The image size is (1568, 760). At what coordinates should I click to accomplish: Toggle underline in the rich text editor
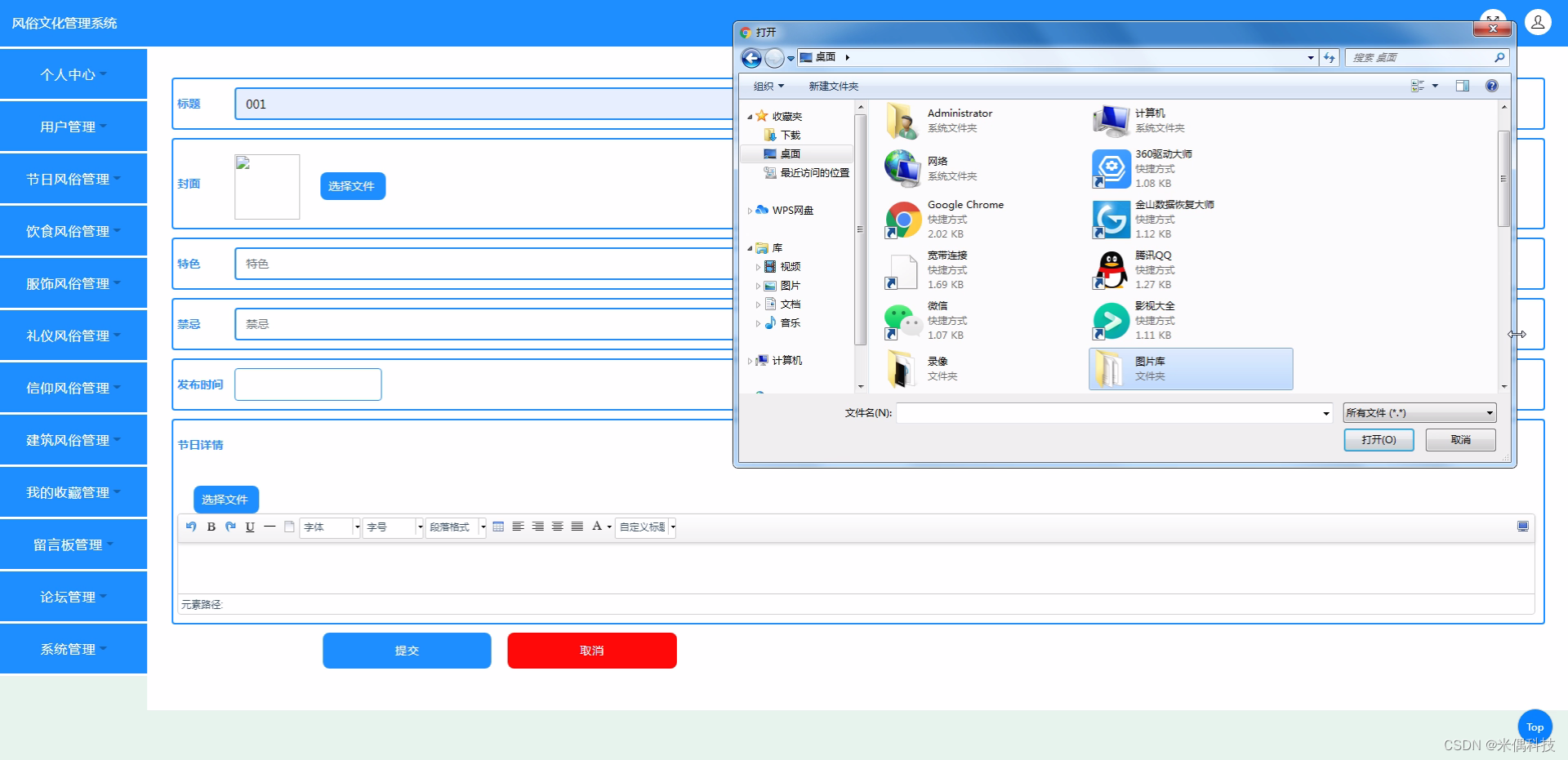(x=250, y=527)
